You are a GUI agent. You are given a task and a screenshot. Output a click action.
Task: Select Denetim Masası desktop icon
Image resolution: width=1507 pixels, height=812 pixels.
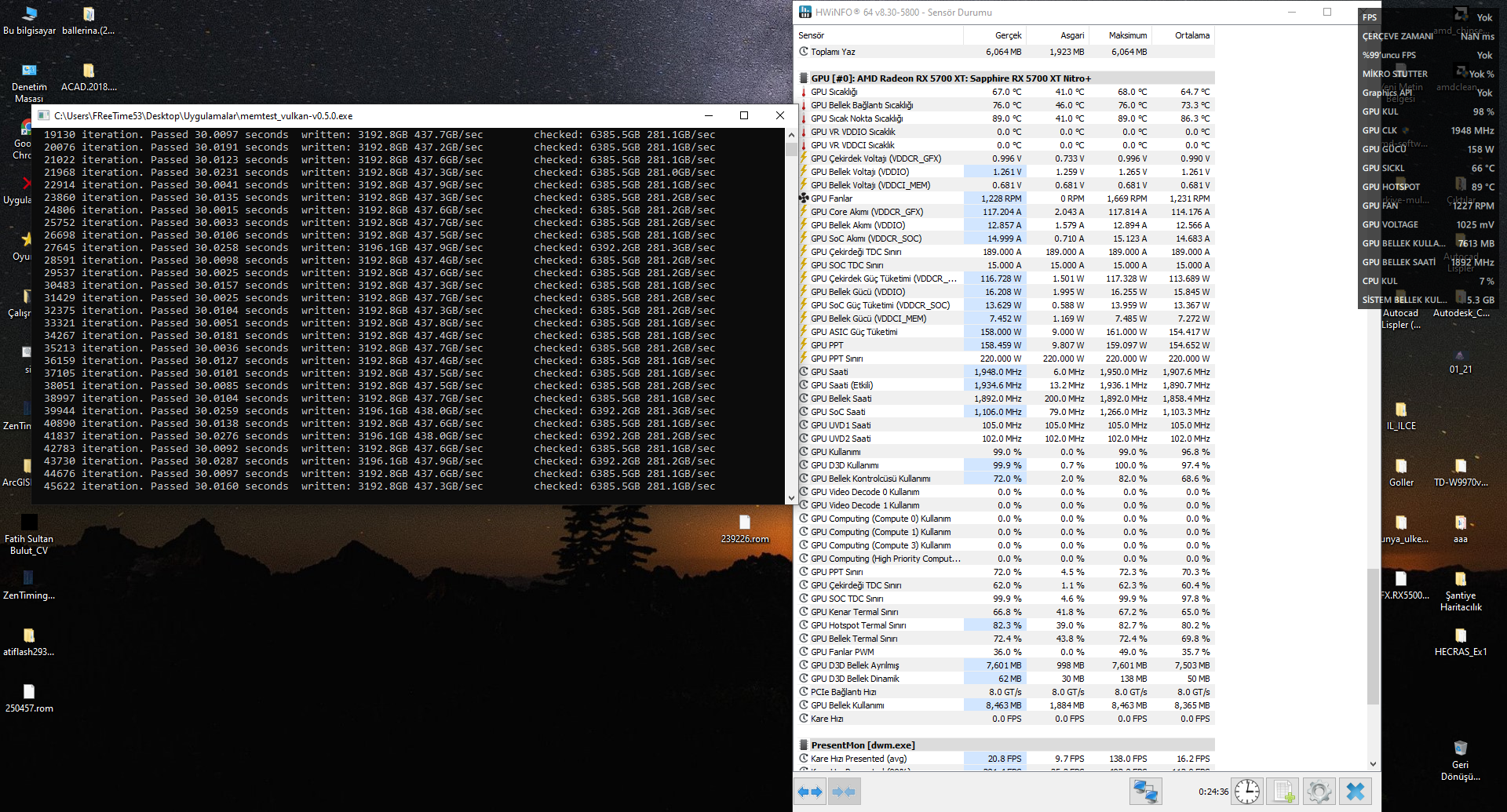coord(29,83)
